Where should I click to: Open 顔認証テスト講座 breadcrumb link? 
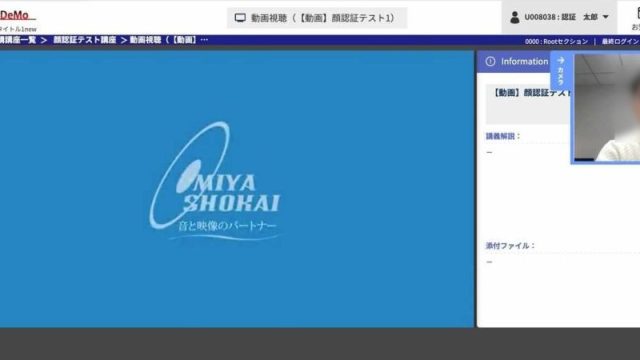[x=84, y=40]
